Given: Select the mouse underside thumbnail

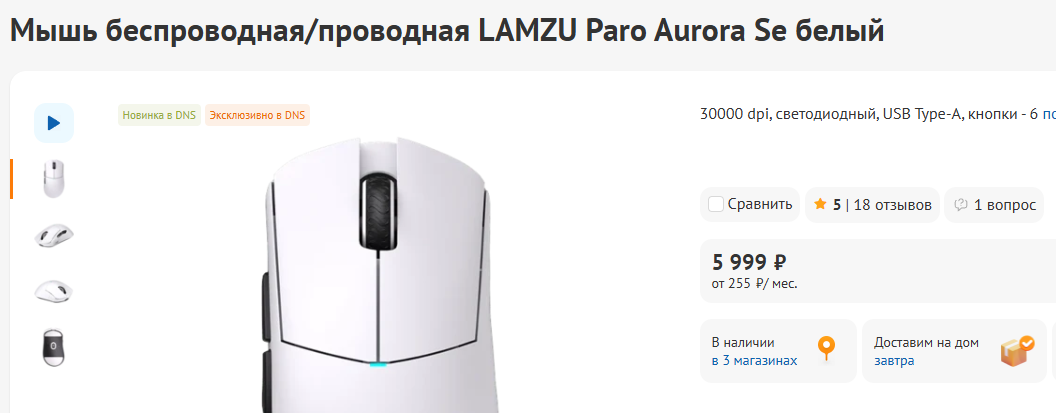Looking at the screenshot, I should point(54,348).
